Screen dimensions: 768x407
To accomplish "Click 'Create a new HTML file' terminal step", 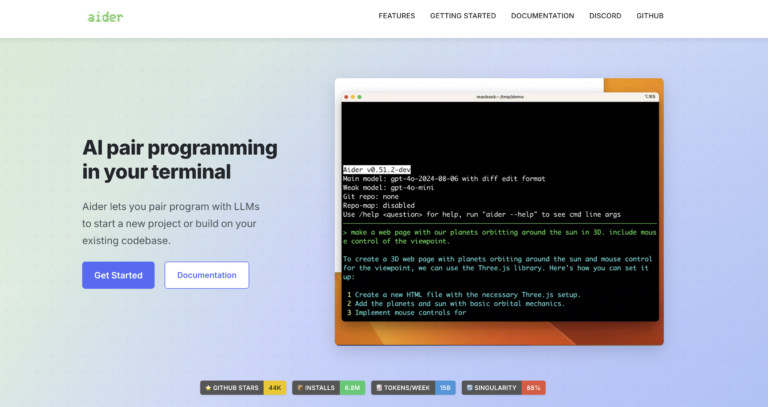I will (x=464, y=295).
